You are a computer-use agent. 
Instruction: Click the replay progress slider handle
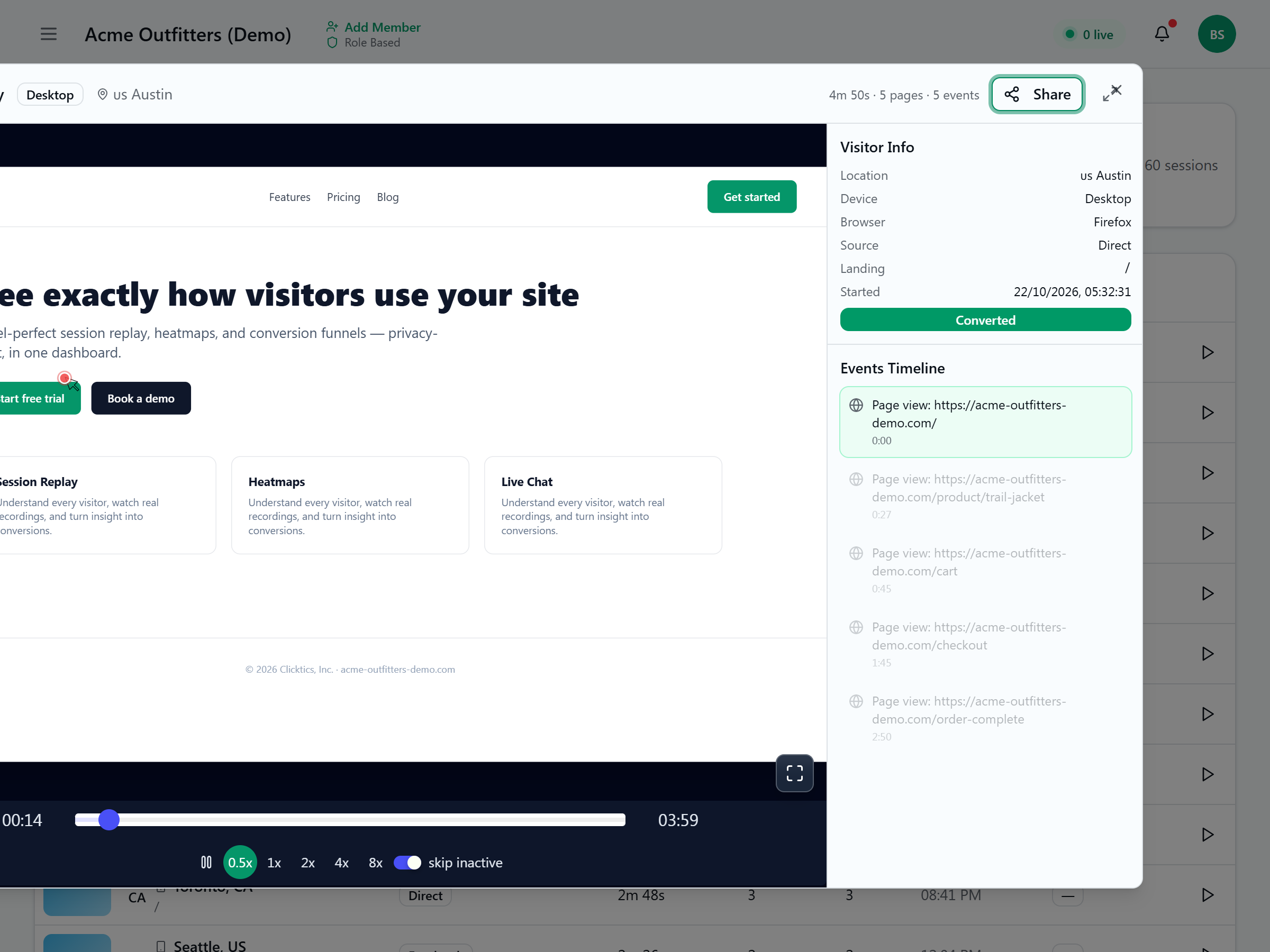pyautogui.click(x=108, y=819)
